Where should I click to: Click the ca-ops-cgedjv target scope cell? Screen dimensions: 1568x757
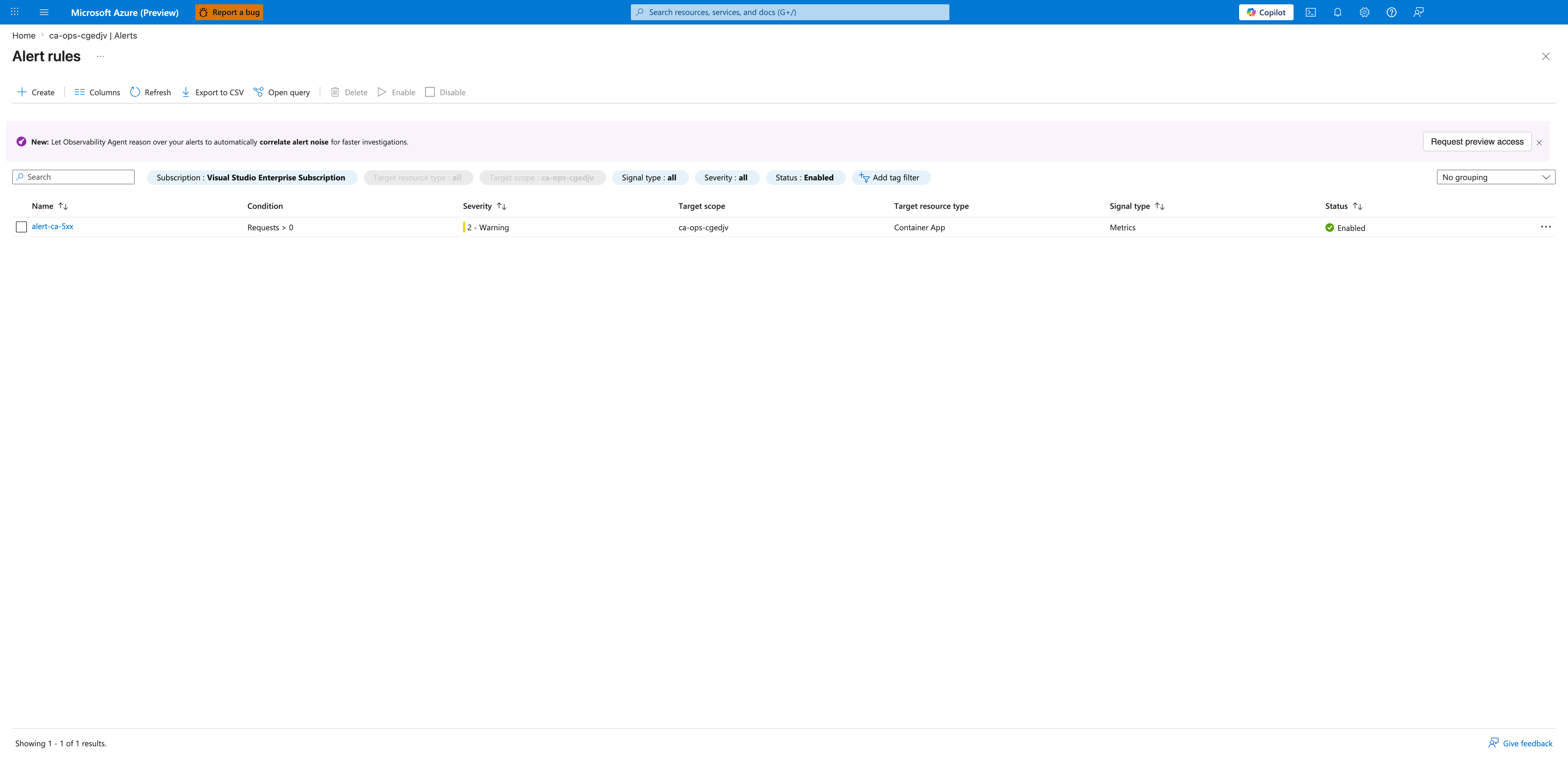[703, 228]
